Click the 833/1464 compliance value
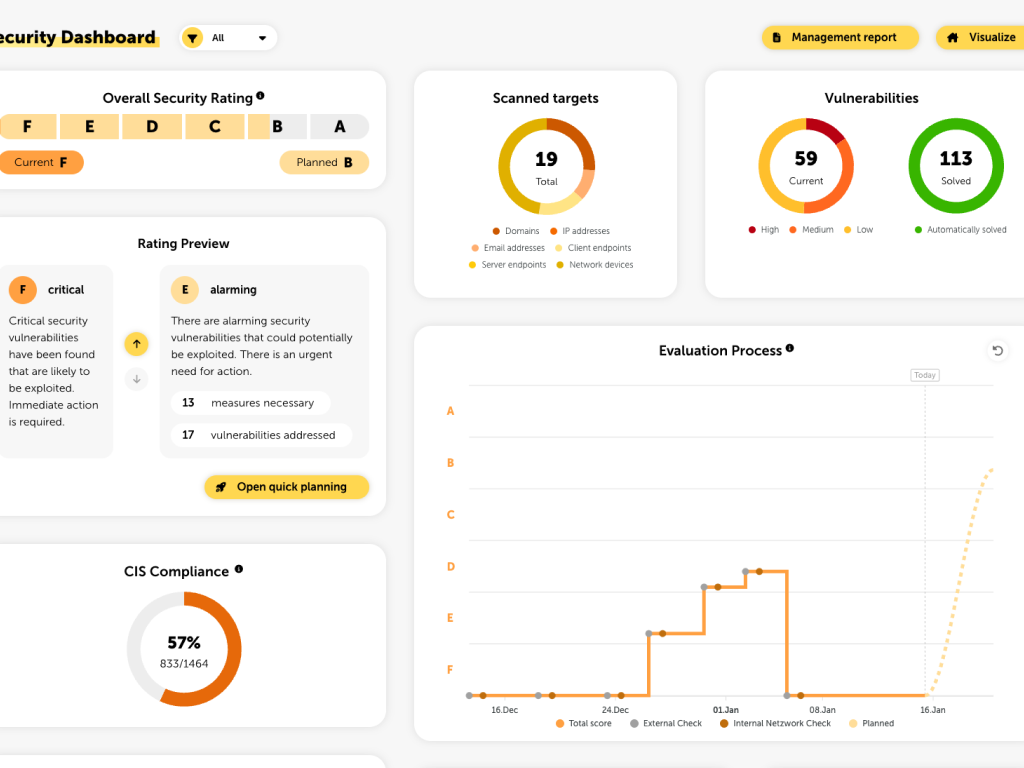Image resolution: width=1024 pixels, height=768 pixels. pos(184,664)
